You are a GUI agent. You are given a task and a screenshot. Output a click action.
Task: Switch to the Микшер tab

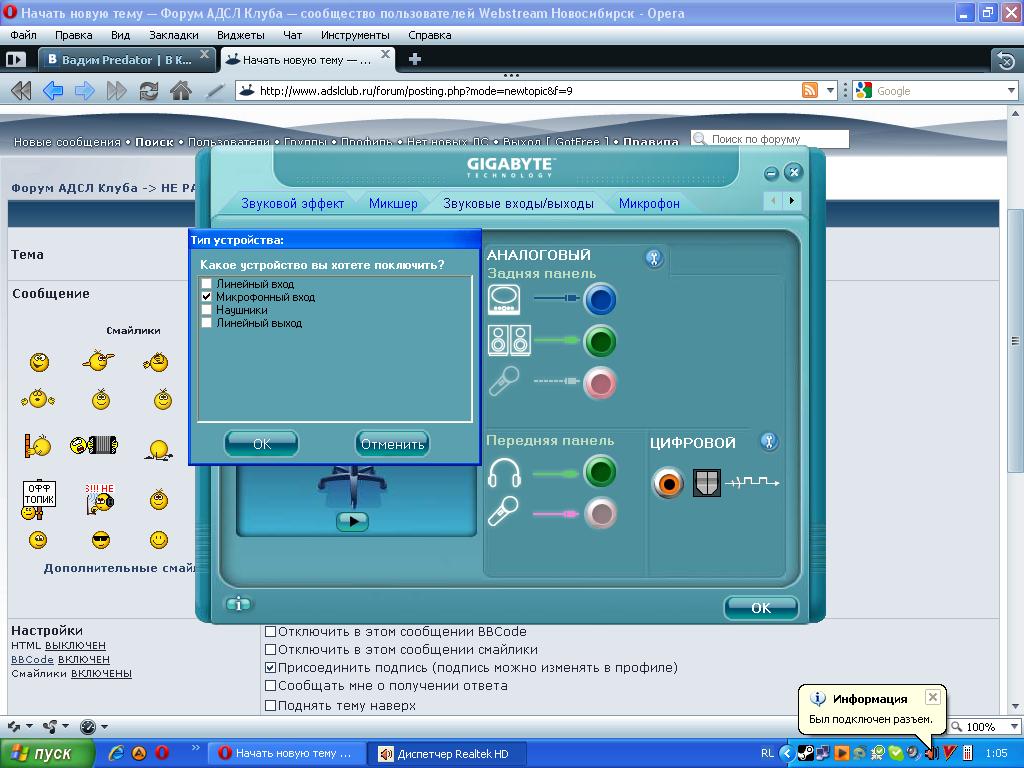pyautogui.click(x=393, y=203)
